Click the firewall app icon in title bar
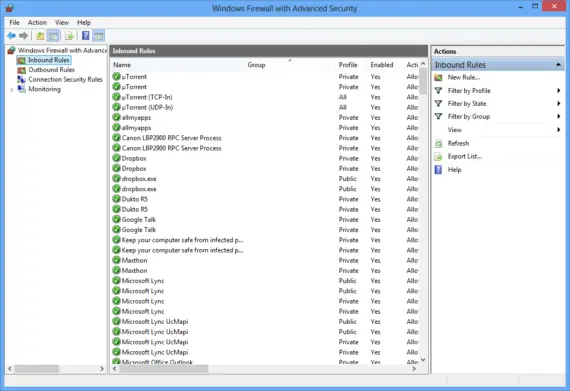The width and height of the screenshot is (570, 391). [9, 8]
